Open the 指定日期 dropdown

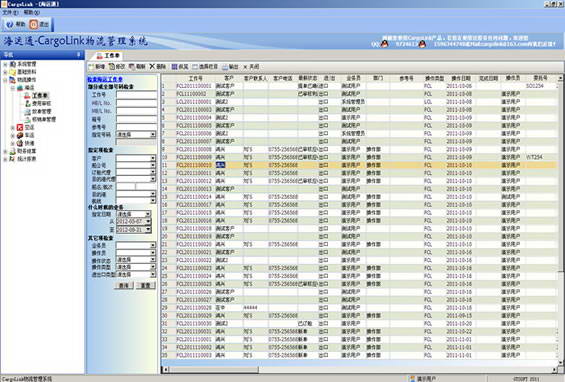[148, 214]
